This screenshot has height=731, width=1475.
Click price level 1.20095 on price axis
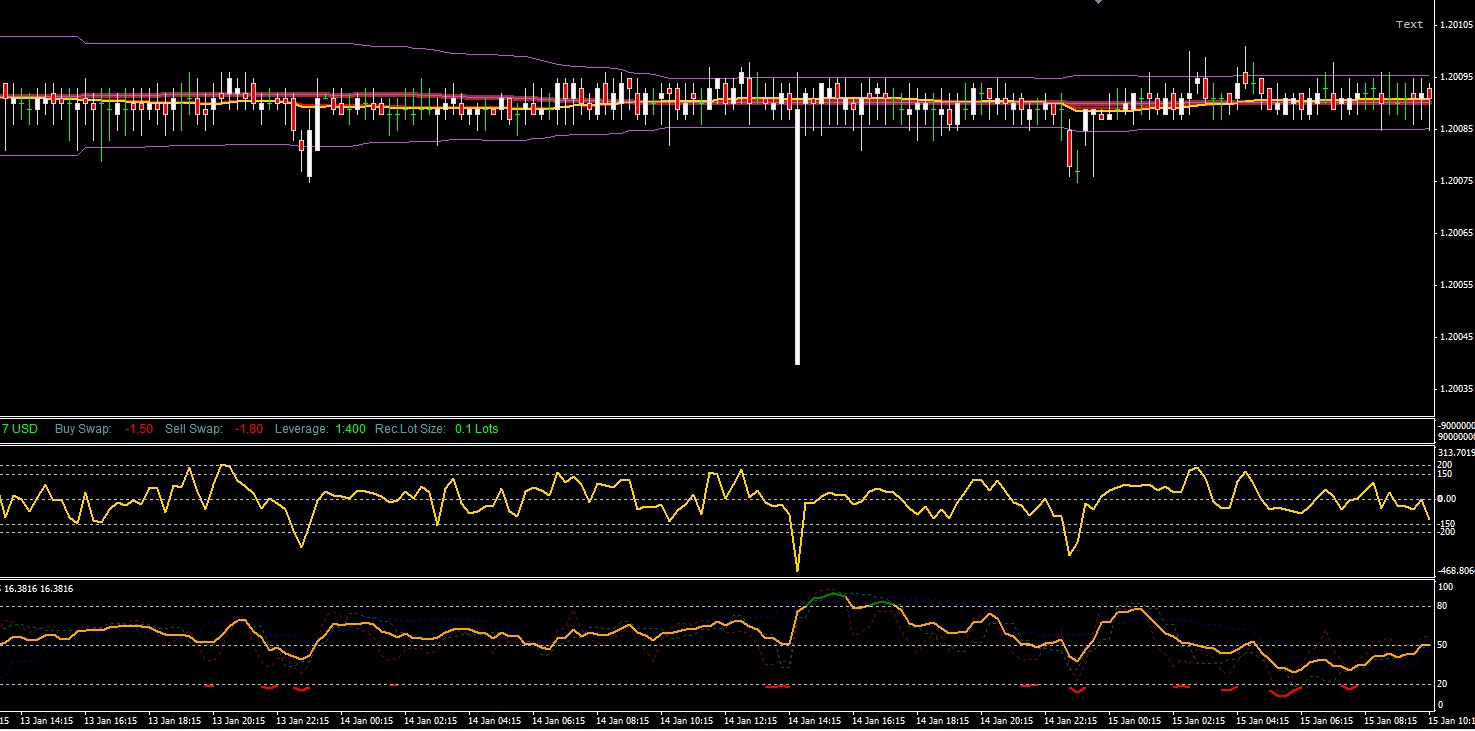[1456, 77]
